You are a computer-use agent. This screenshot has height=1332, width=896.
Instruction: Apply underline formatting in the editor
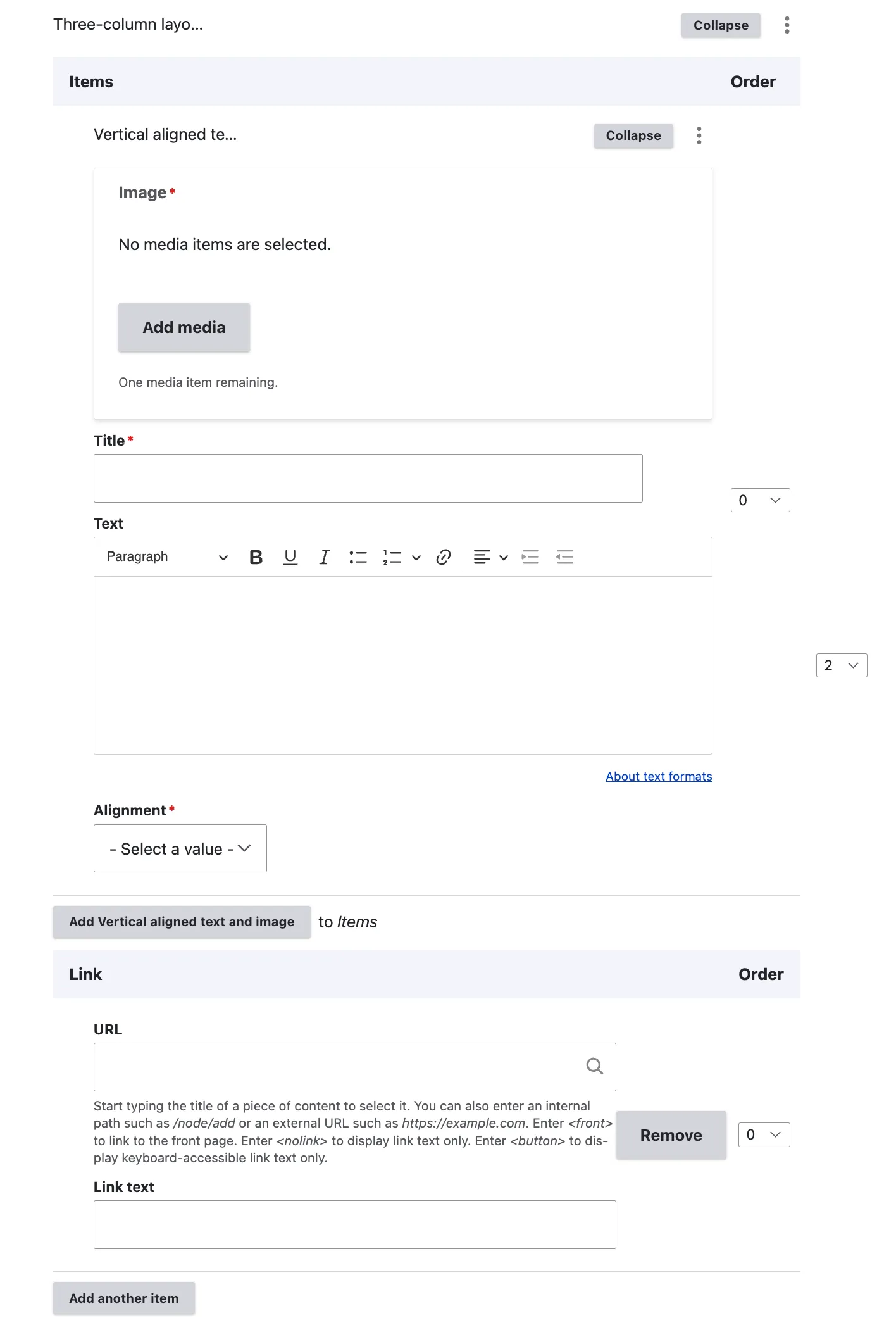290,557
